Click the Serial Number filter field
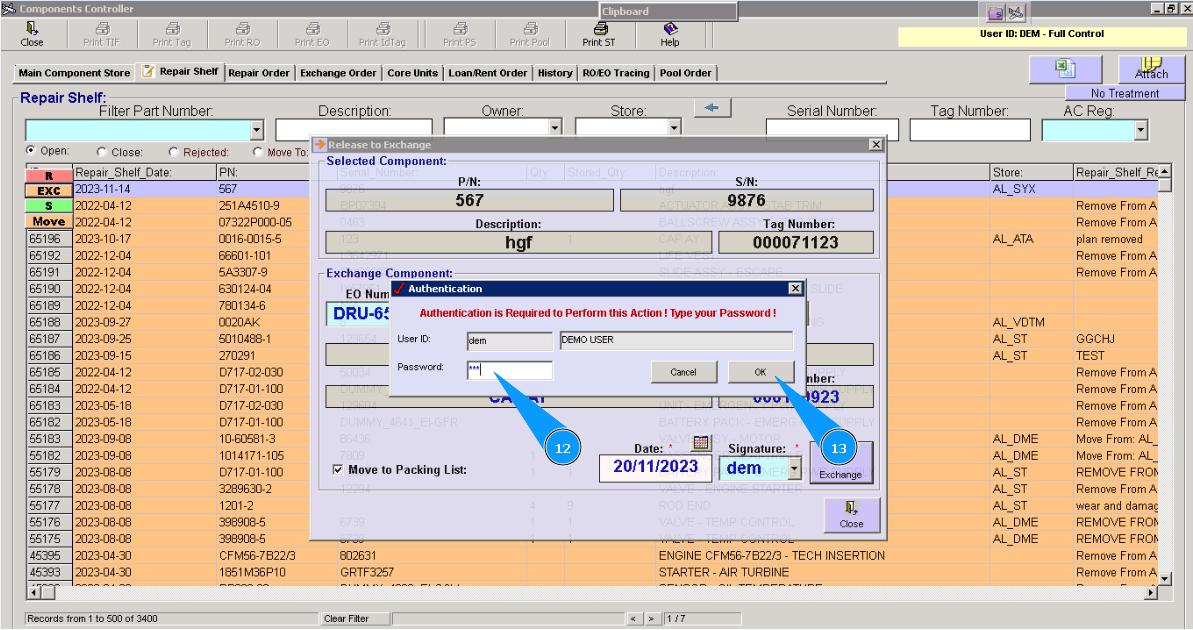Viewport: 1193px width, 630px height. [x=832, y=130]
